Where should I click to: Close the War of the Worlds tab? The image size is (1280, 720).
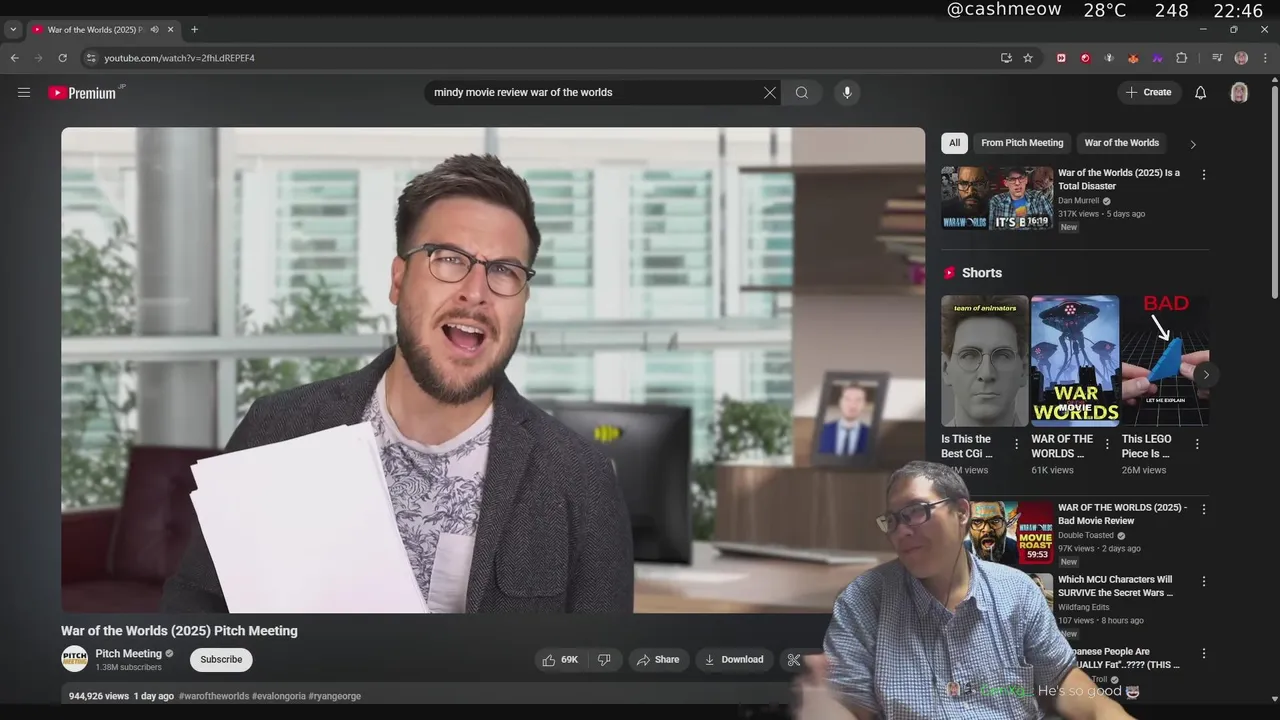(x=170, y=29)
